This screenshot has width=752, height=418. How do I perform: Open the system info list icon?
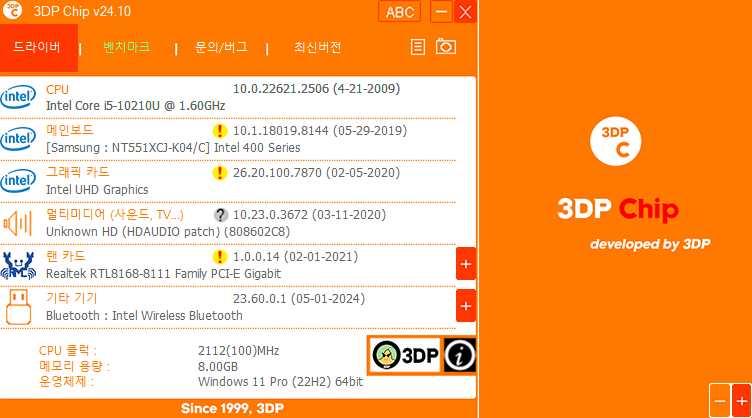(x=418, y=47)
